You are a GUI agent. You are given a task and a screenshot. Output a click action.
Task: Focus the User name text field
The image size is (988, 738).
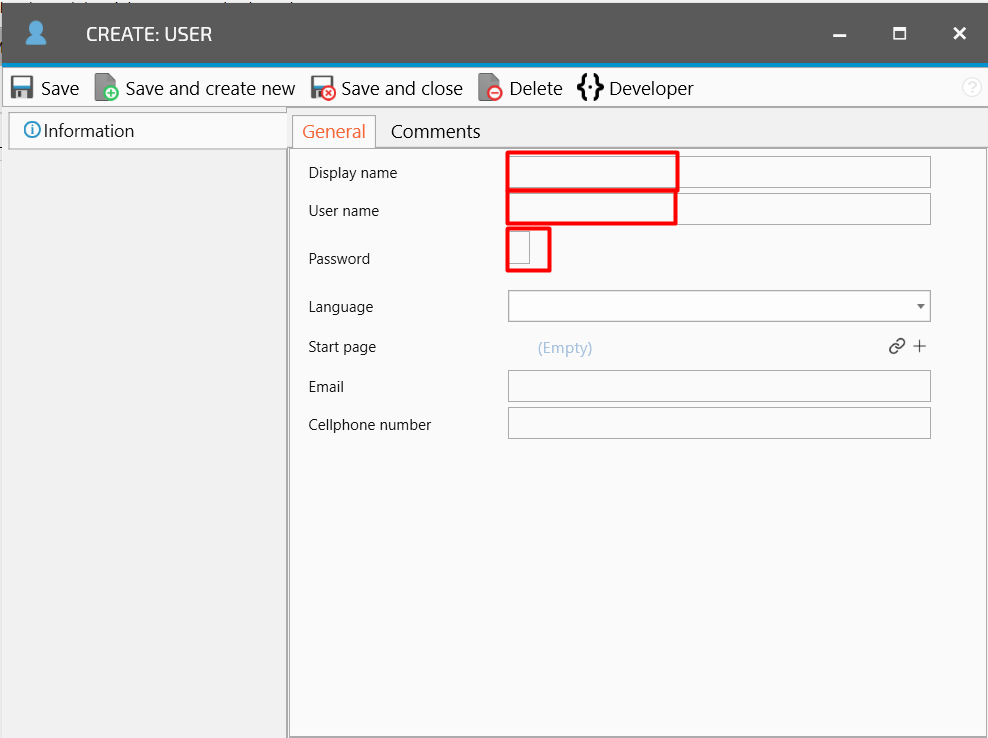[x=719, y=209]
